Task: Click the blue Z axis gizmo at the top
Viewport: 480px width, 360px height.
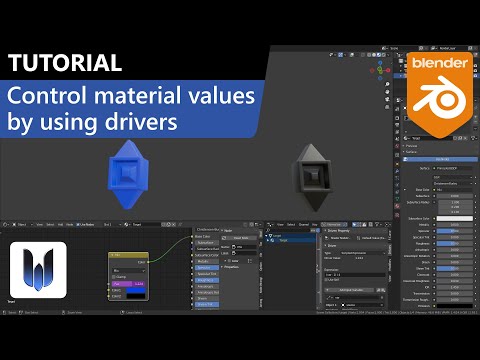Action: (380, 63)
